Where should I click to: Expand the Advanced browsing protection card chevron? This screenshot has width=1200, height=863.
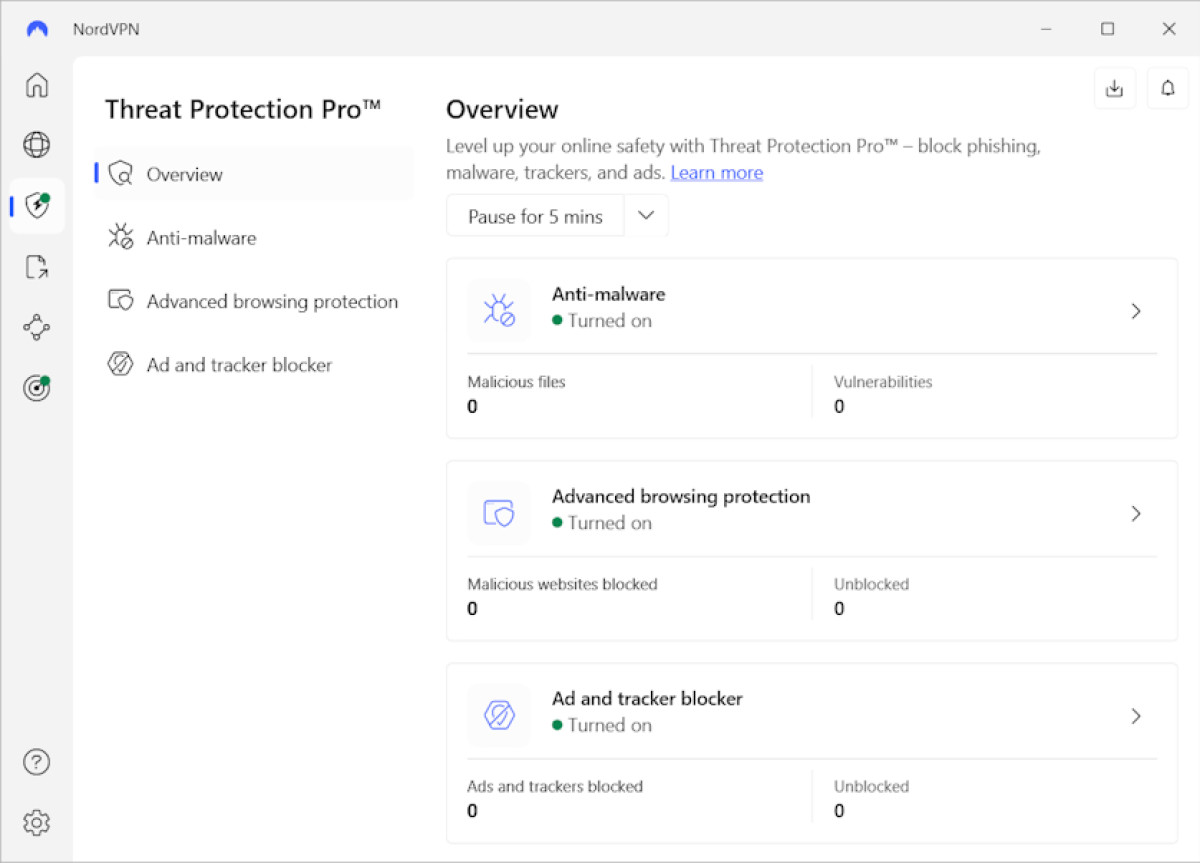(x=1136, y=513)
